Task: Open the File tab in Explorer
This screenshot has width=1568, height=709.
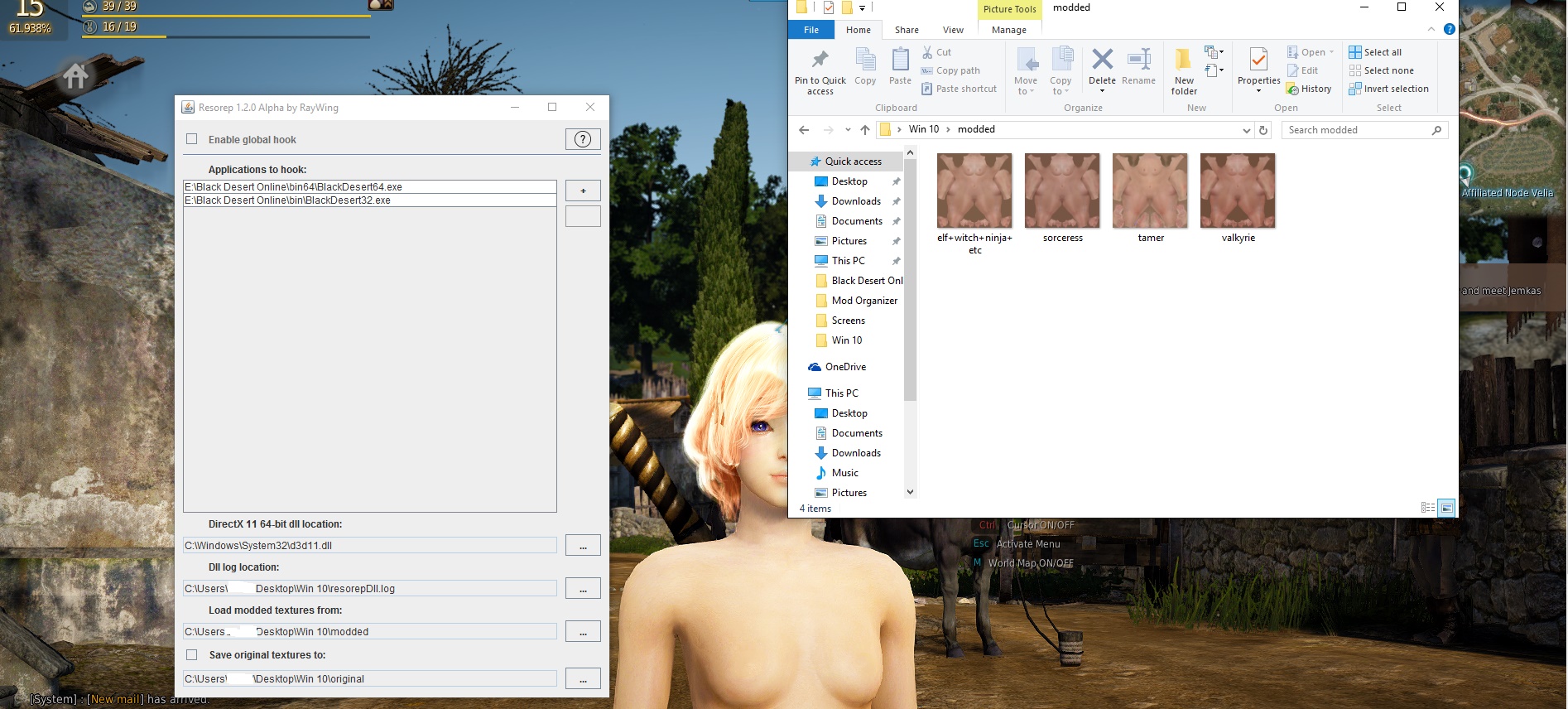Action: [x=811, y=30]
